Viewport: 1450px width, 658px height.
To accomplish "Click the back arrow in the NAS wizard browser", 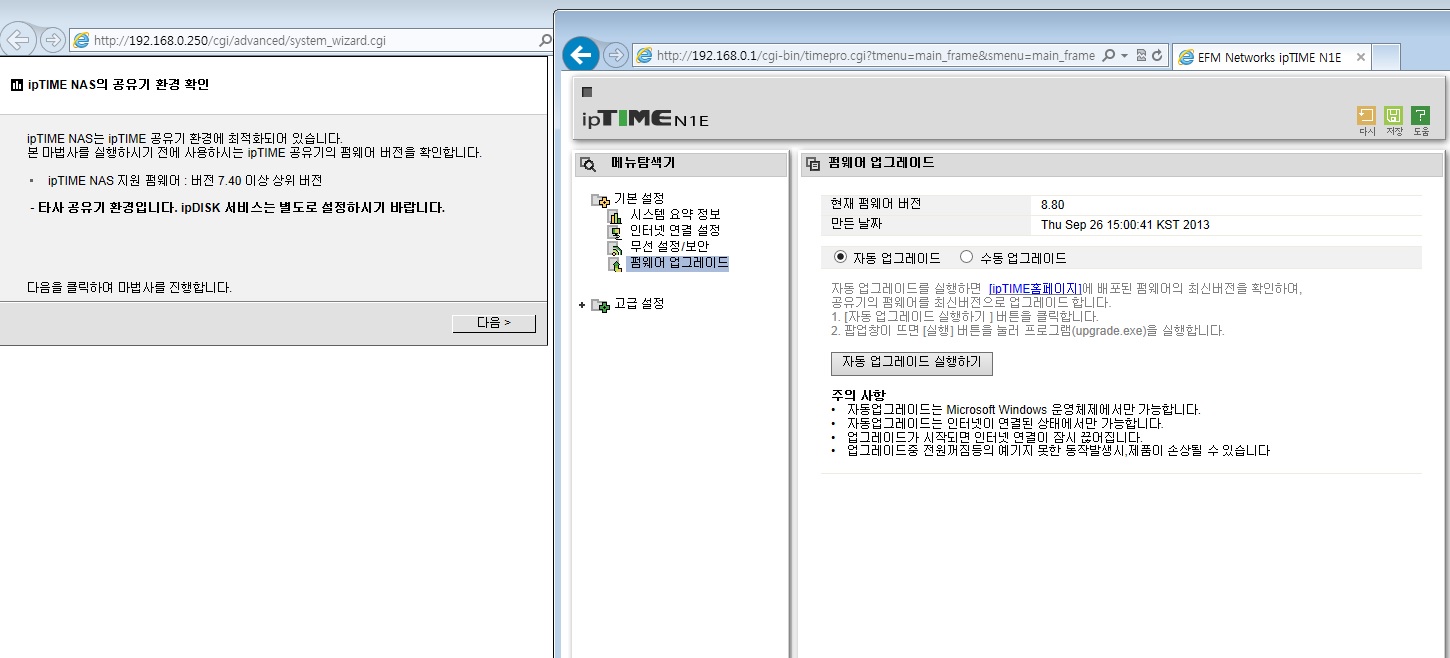I will pos(20,40).
